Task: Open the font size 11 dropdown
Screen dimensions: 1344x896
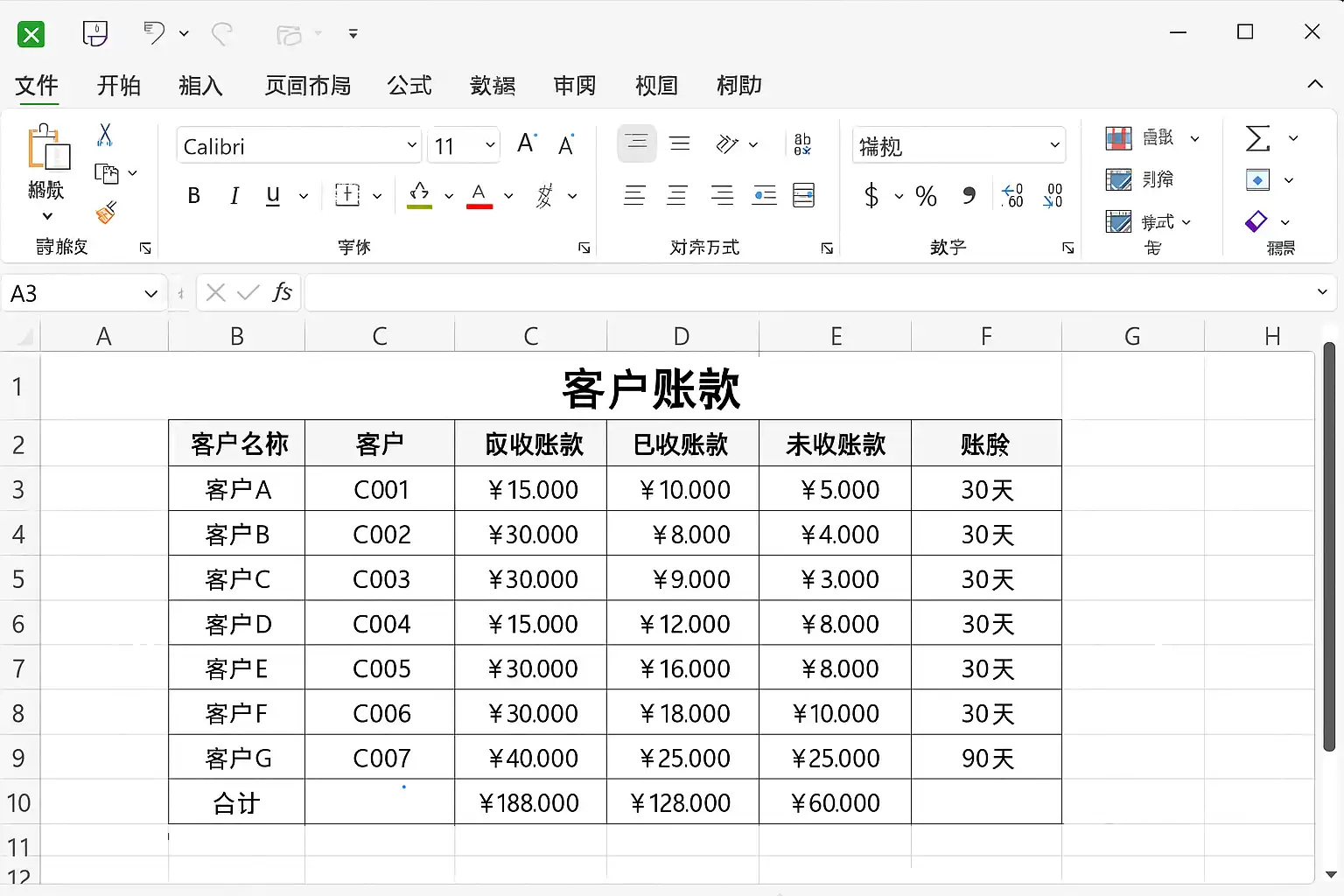Action: coord(490,145)
